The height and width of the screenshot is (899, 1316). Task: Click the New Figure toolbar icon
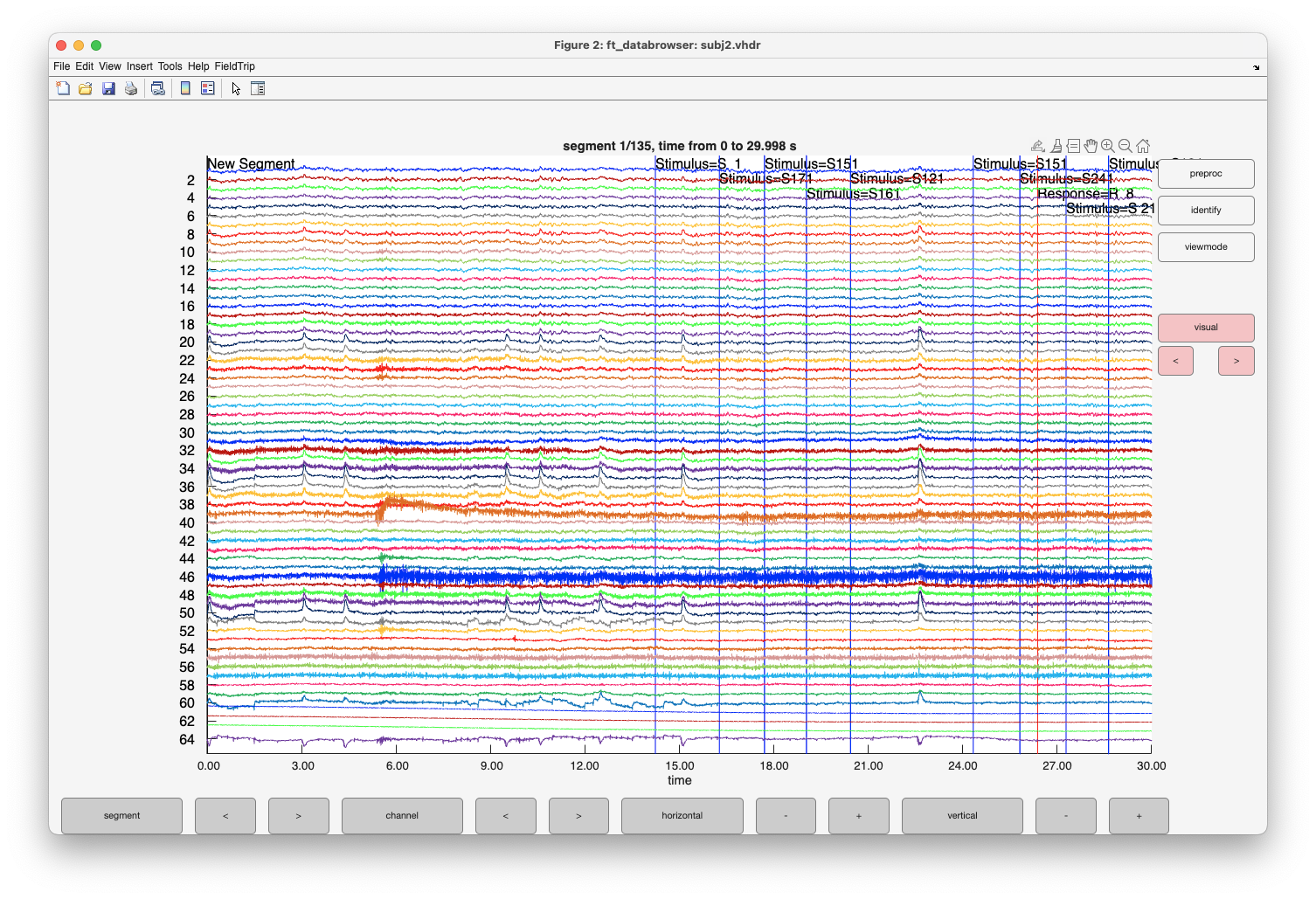click(63, 88)
